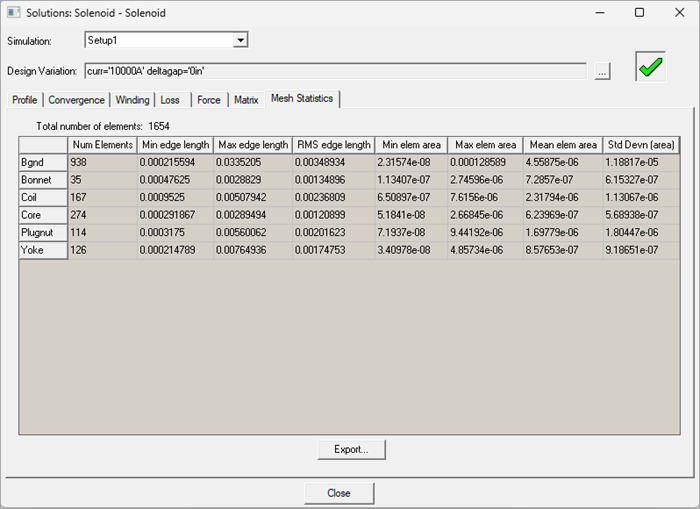Select the Force tab
The image size is (700, 509).
click(x=209, y=100)
